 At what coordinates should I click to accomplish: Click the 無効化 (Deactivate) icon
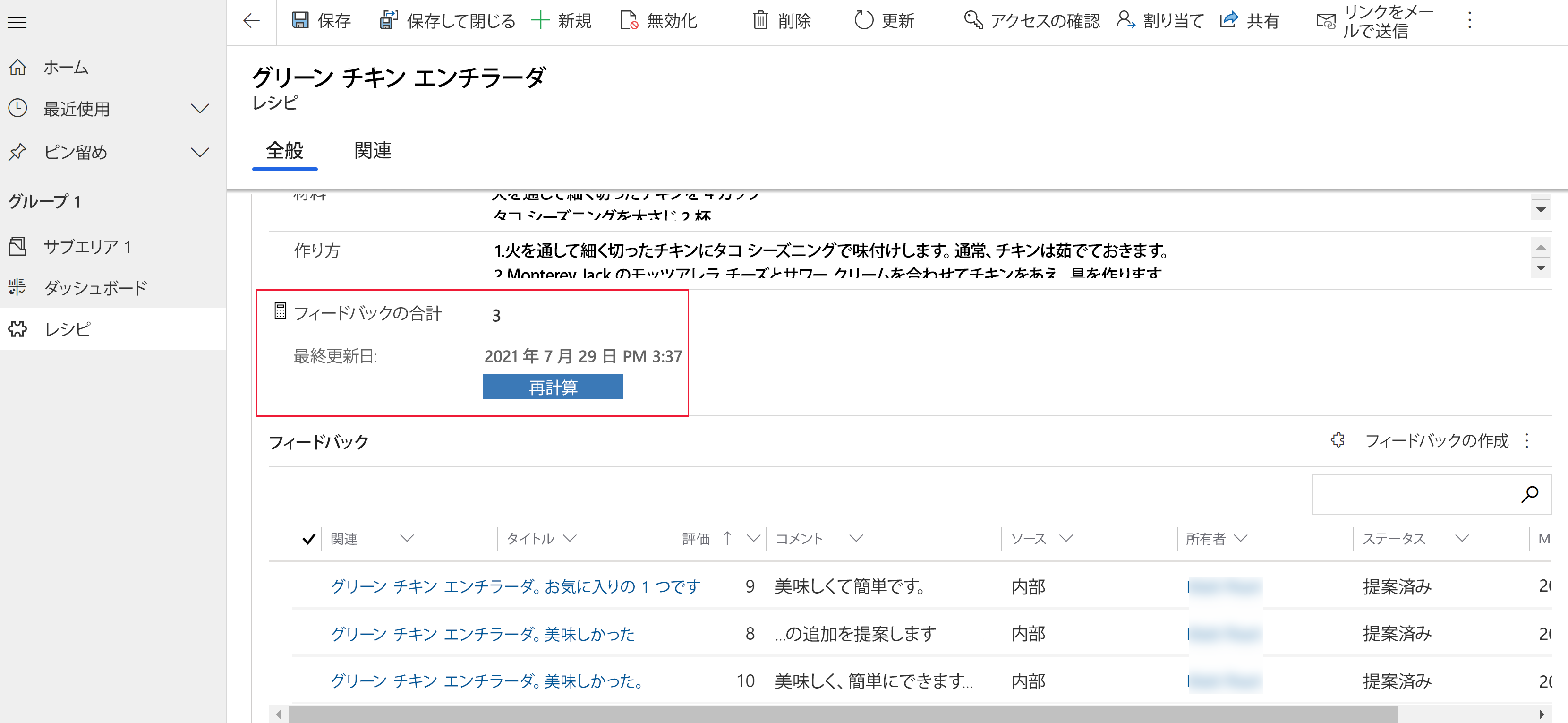click(629, 20)
